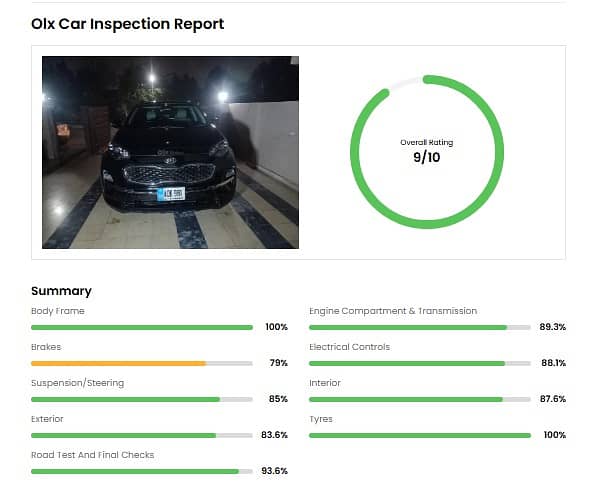Click the Overall Rating 9/10 circle gauge
The width and height of the screenshot is (604, 502).
(x=426, y=152)
